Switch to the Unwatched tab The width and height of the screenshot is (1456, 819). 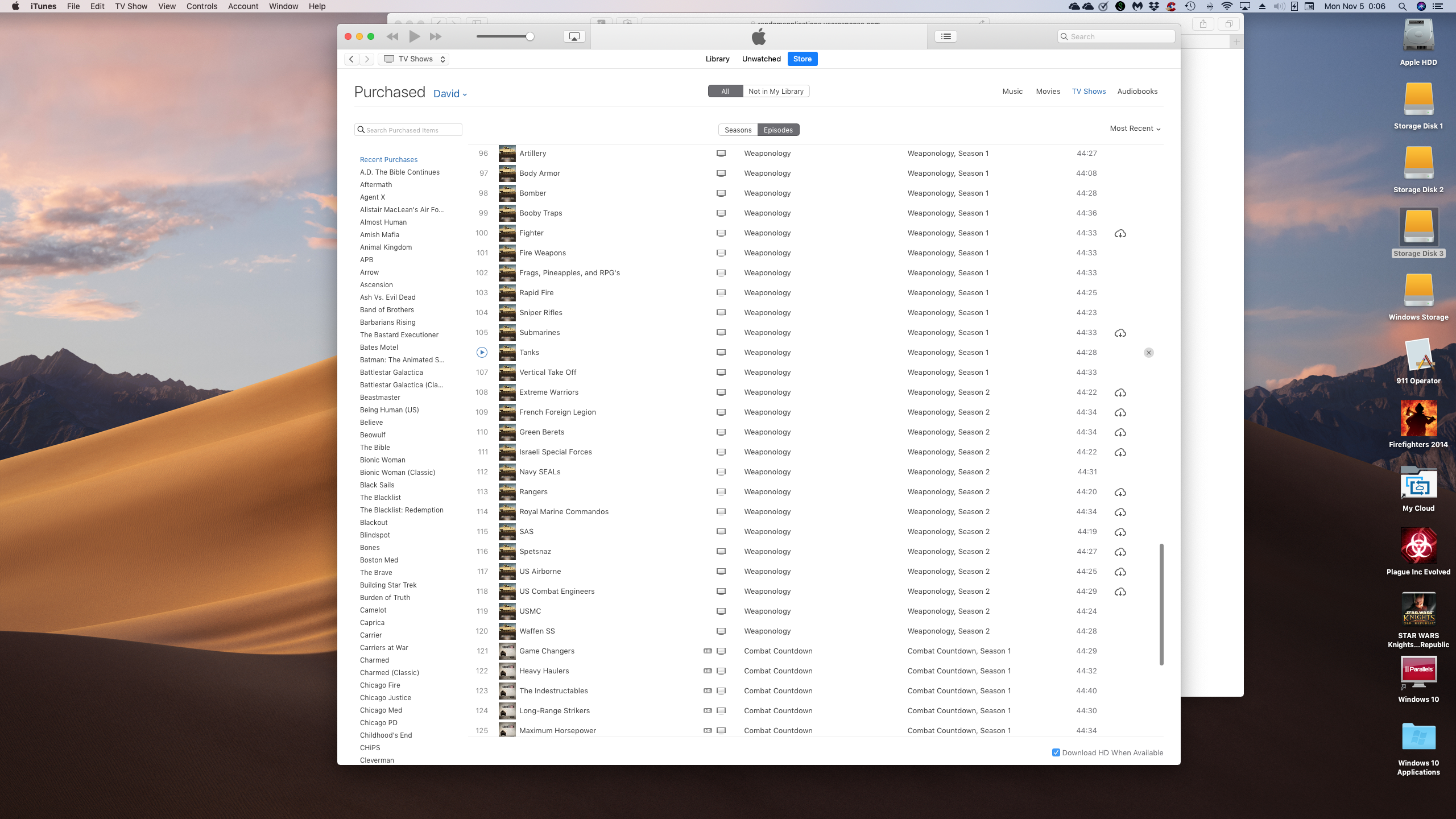coord(761,59)
